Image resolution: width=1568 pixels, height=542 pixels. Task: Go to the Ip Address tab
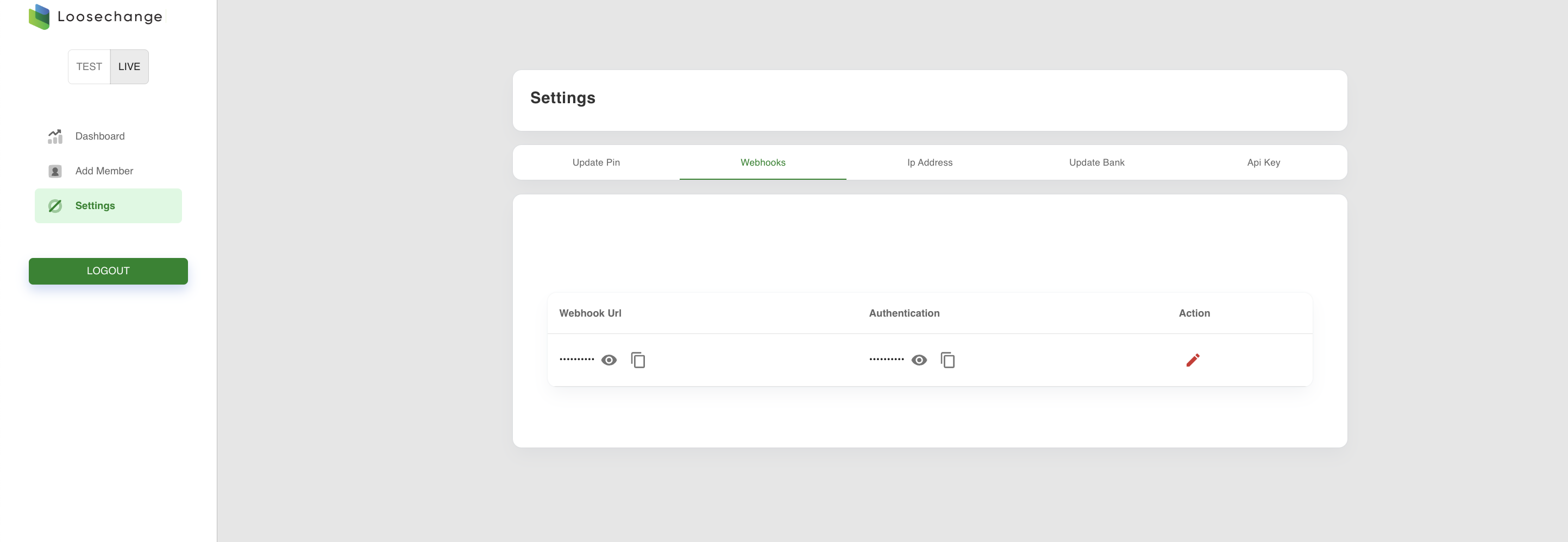(930, 162)
